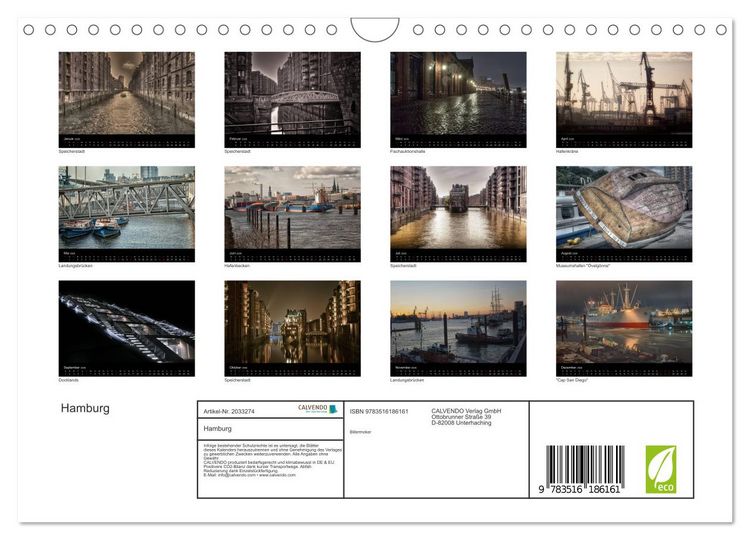Viewport: 750px width, 540px height.
Task: Select the large 'Hamburg' title at left
Action: [85, 408]
